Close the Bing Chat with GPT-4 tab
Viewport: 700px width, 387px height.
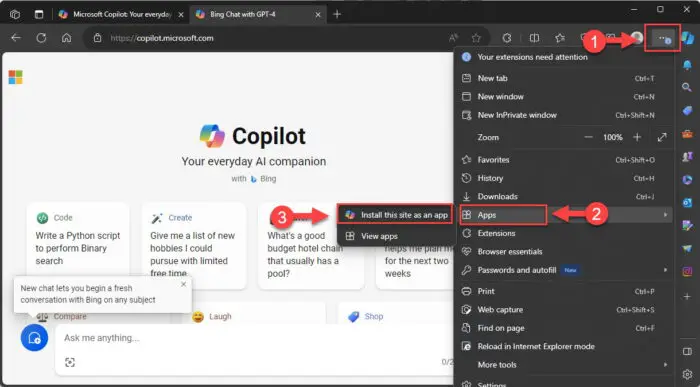tap(318, 15)
